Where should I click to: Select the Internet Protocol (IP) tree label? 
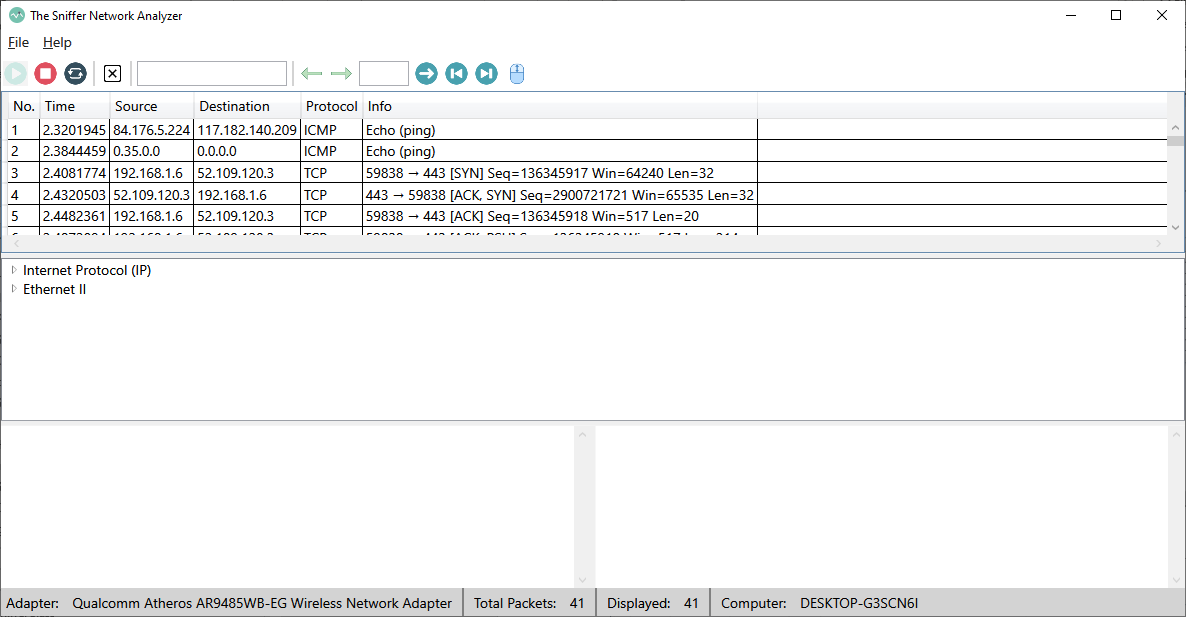click(87, 270)
